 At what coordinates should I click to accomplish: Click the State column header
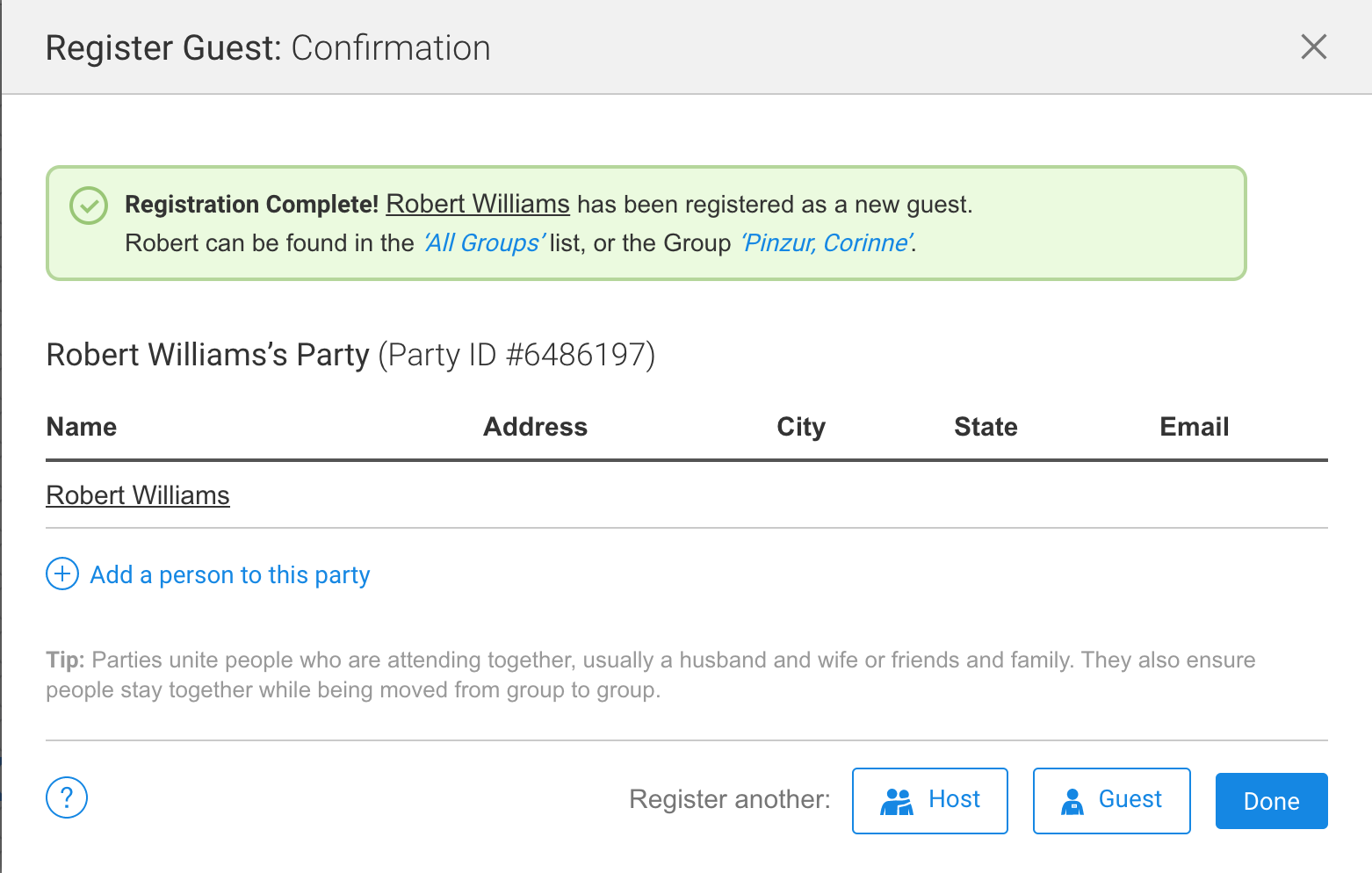coord(986,427)
